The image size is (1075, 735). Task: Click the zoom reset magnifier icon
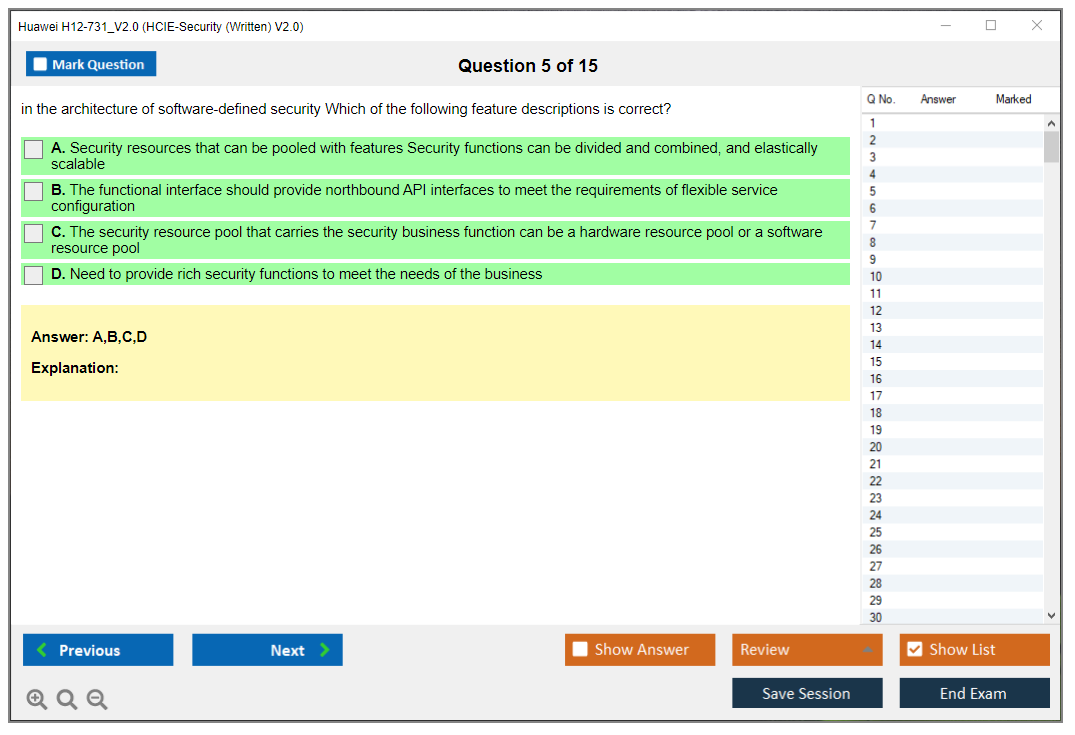pyautogui.click(x=67, y=700)
